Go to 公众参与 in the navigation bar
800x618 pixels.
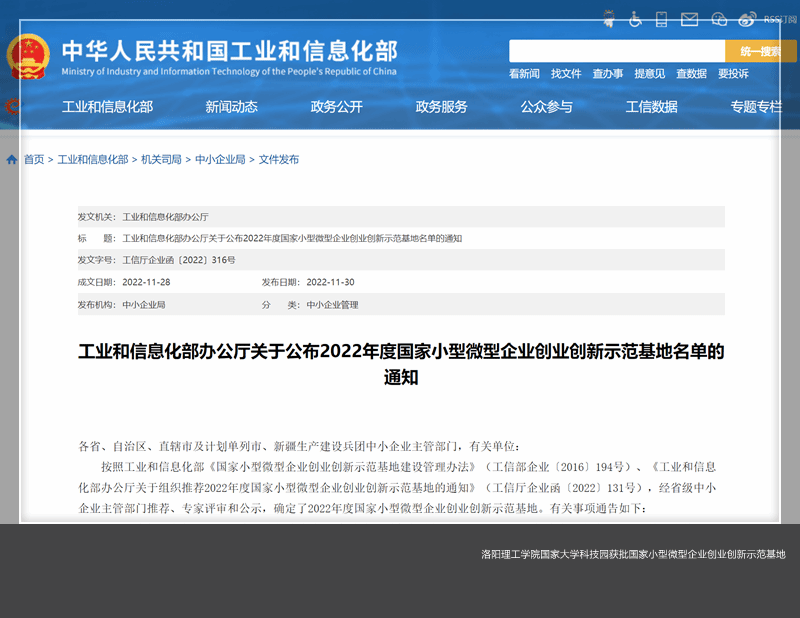click(546, 107)
